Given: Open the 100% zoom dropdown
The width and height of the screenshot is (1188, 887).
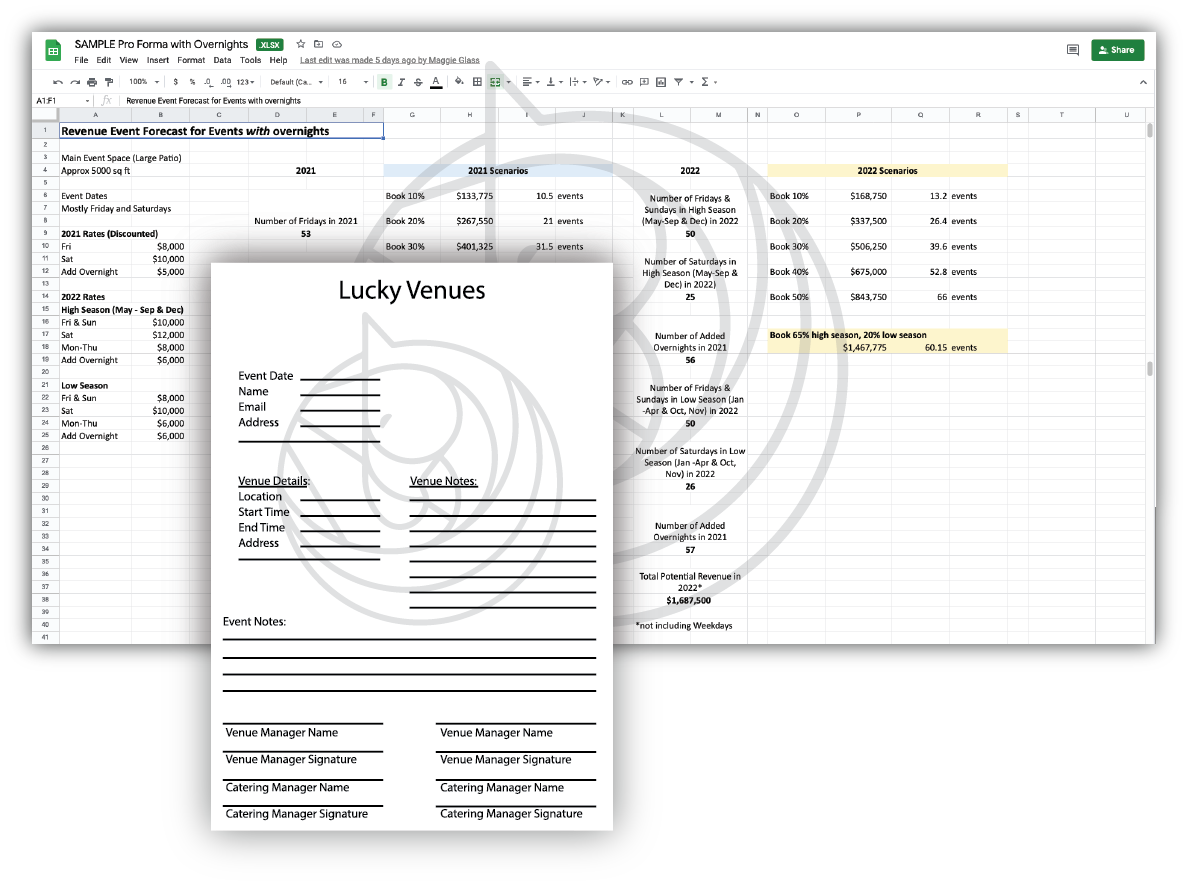Looking at the screenshot, I should [x=144, y=82].
